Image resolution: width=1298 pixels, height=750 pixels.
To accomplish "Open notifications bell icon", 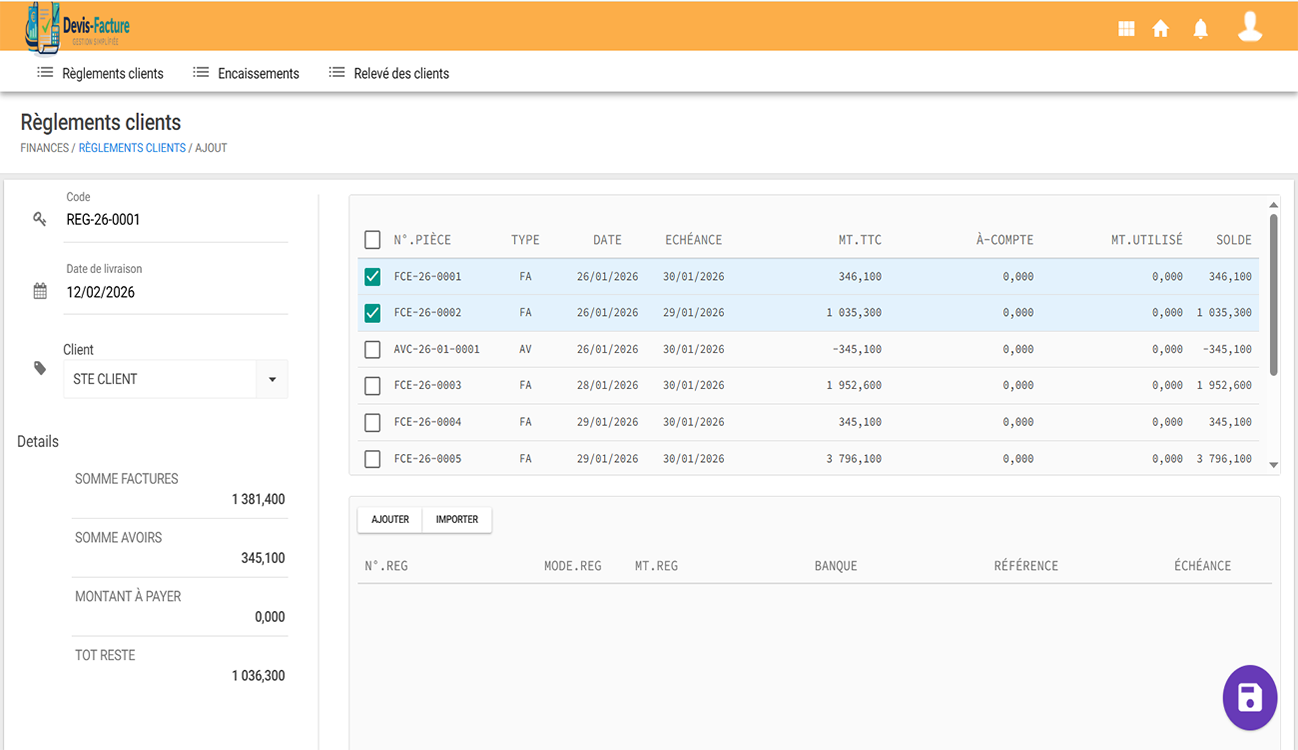I will (x=1200, y=29).
